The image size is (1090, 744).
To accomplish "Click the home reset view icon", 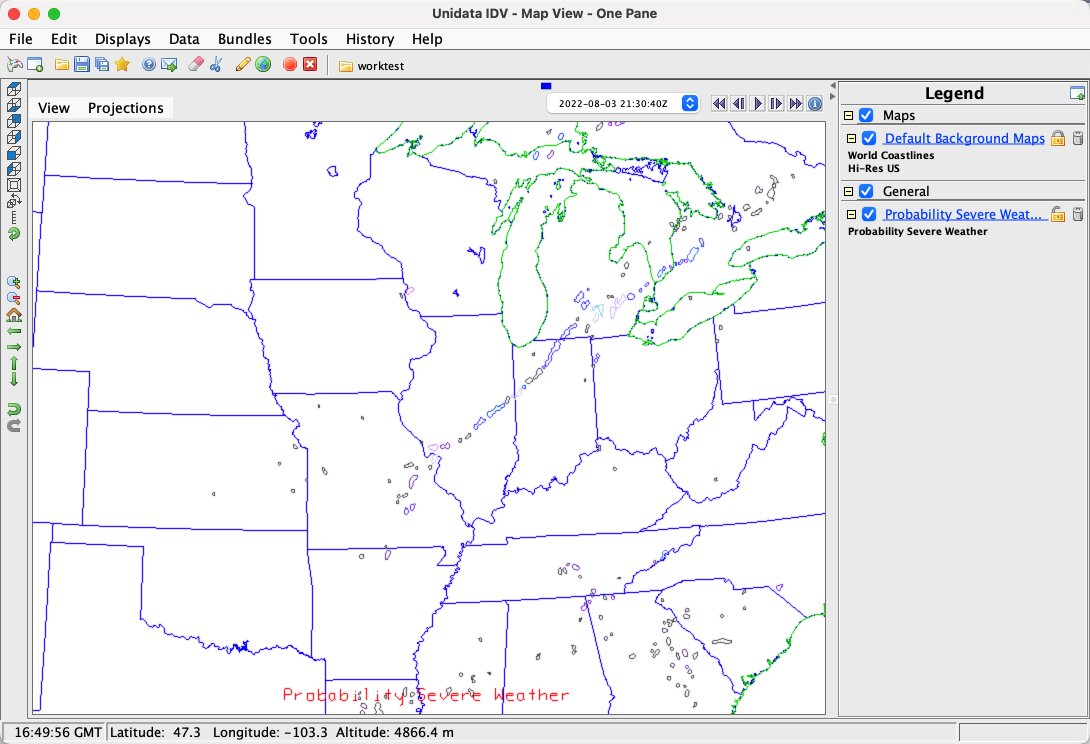I will [x=14, y=314].
